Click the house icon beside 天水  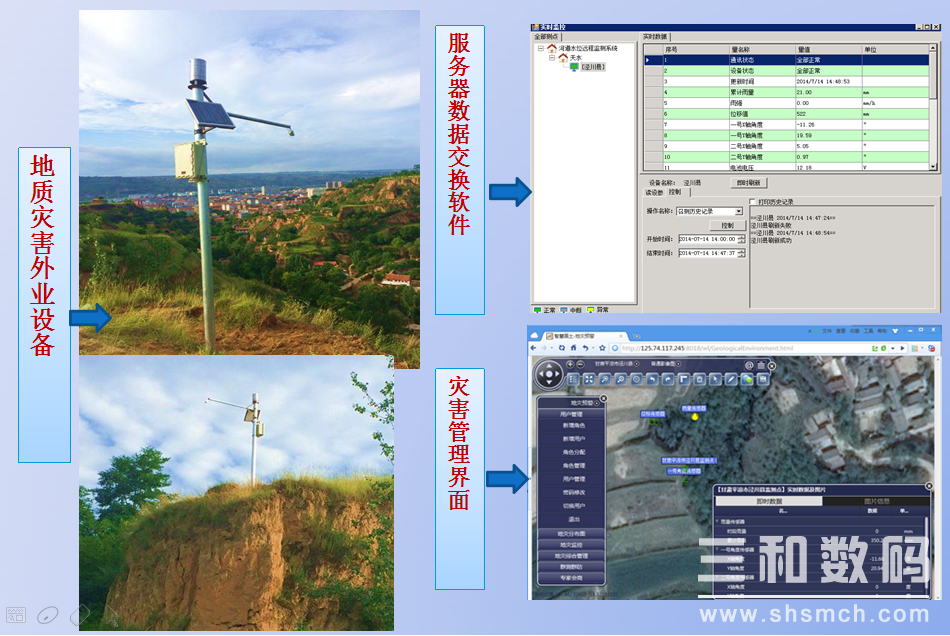[563, 58]
